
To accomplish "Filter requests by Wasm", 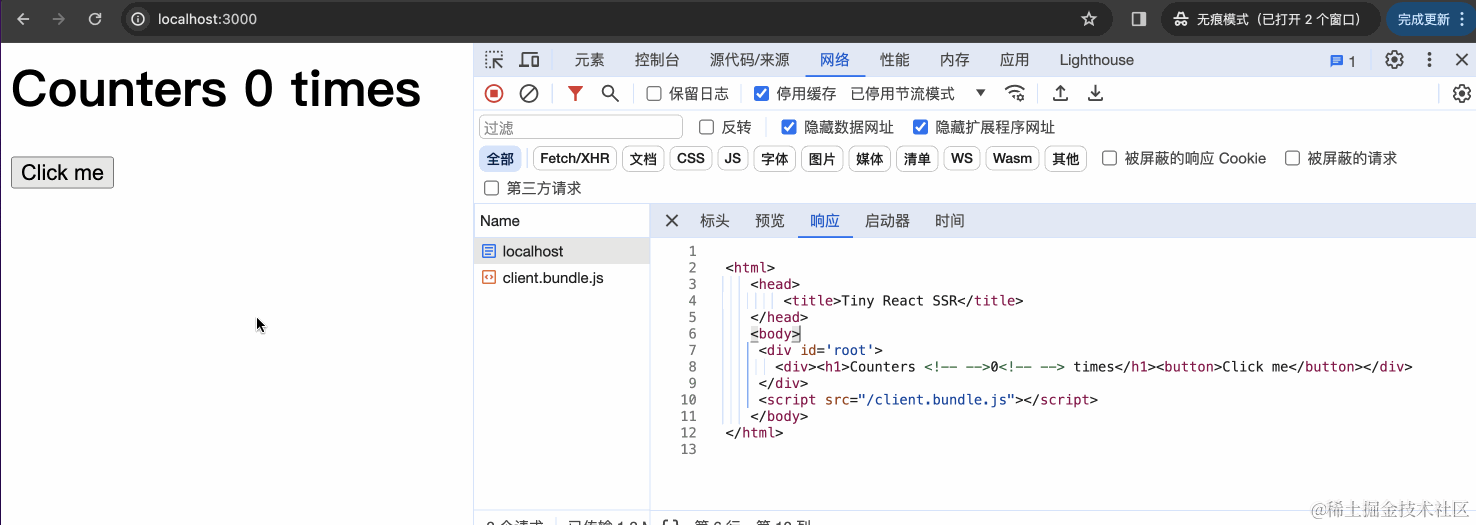I will pos(1012,159).
